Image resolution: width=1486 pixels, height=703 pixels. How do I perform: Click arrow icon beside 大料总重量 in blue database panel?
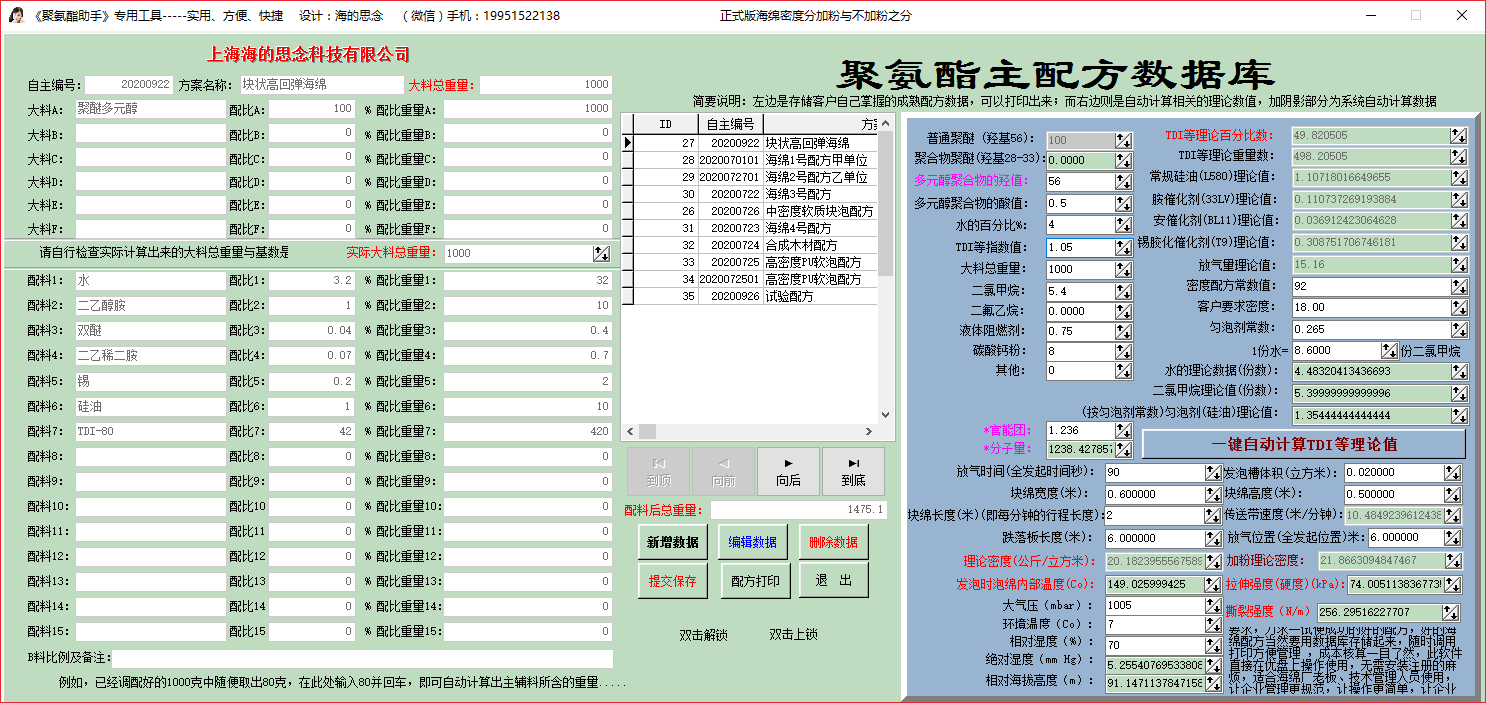[1123, 269]
